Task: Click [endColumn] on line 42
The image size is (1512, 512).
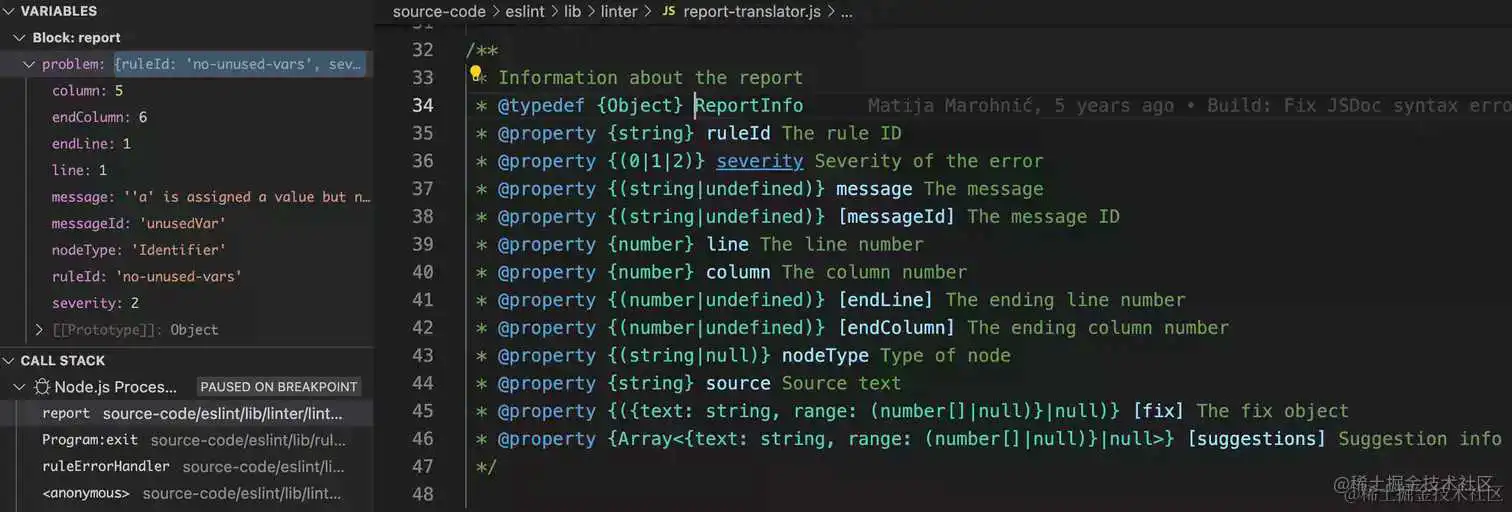Action: (x=896, y=328)
